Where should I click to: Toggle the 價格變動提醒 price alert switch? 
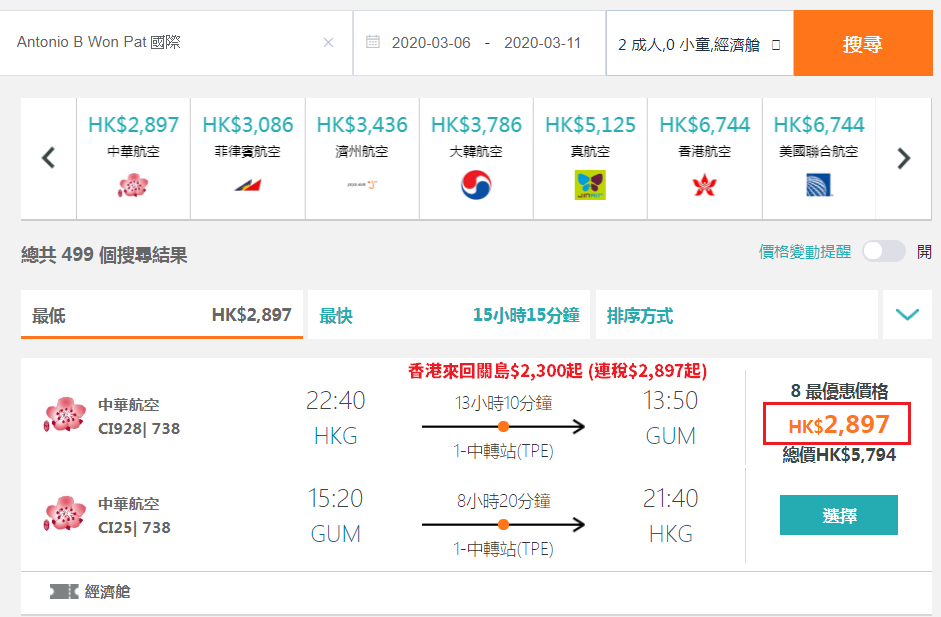pos(884,251)
